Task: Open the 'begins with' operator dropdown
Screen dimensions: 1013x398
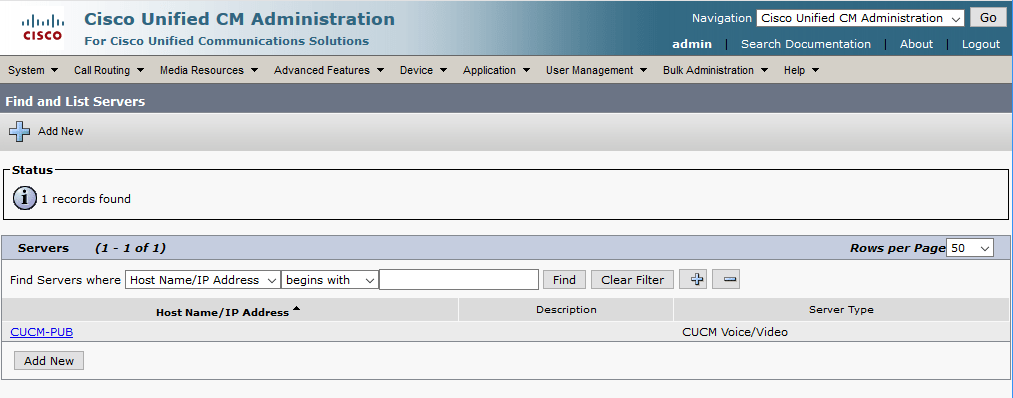Action: (x=329, y=280)
